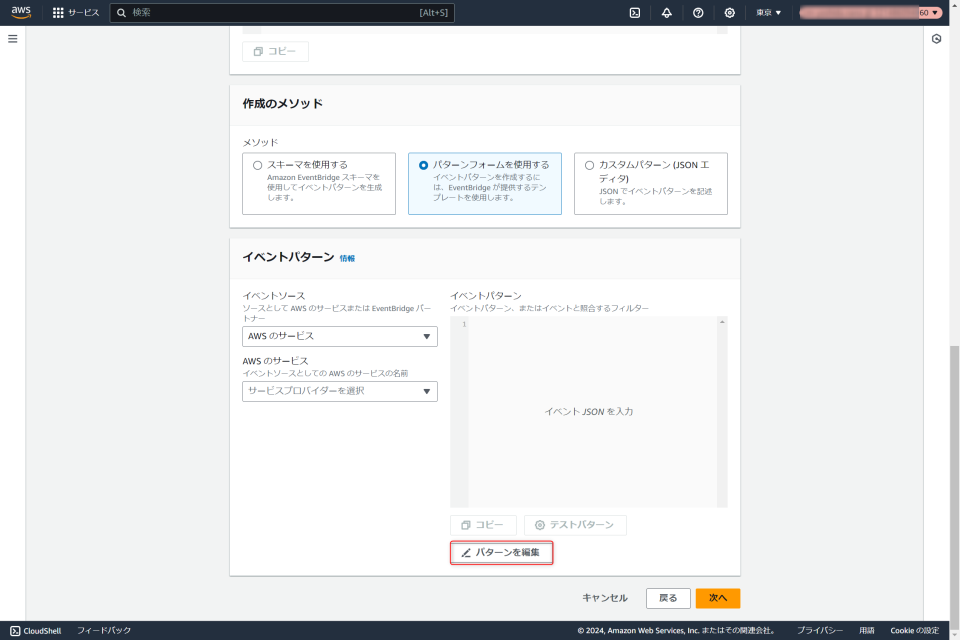Open the サービスプロバイダーを選択 dropdown
The height and width of the screenshot is (640, 960).
tap(339, 391)
